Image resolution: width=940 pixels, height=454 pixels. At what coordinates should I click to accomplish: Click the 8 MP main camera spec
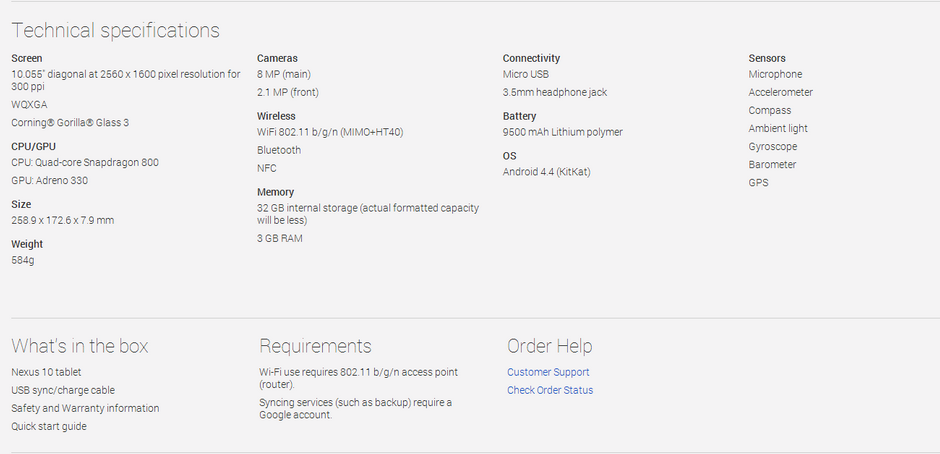pyautogui.click(x=284, y=74)
